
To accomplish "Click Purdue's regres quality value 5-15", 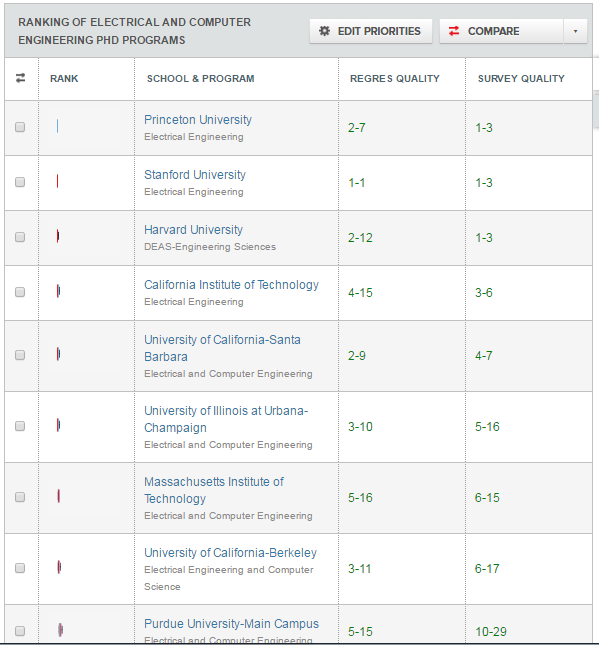I will point(360,631).
